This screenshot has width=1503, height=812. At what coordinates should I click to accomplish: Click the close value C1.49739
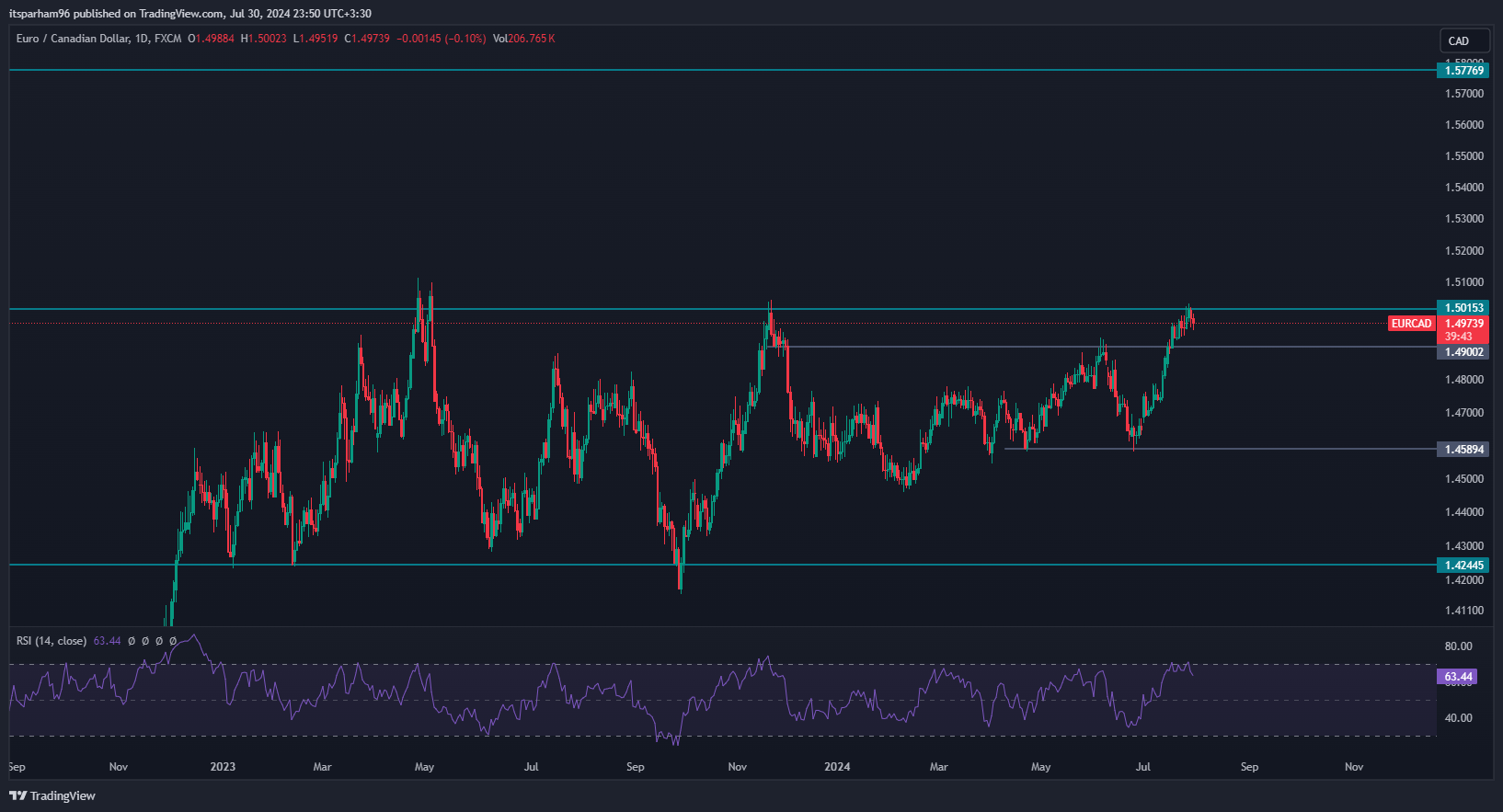point(367,39)
